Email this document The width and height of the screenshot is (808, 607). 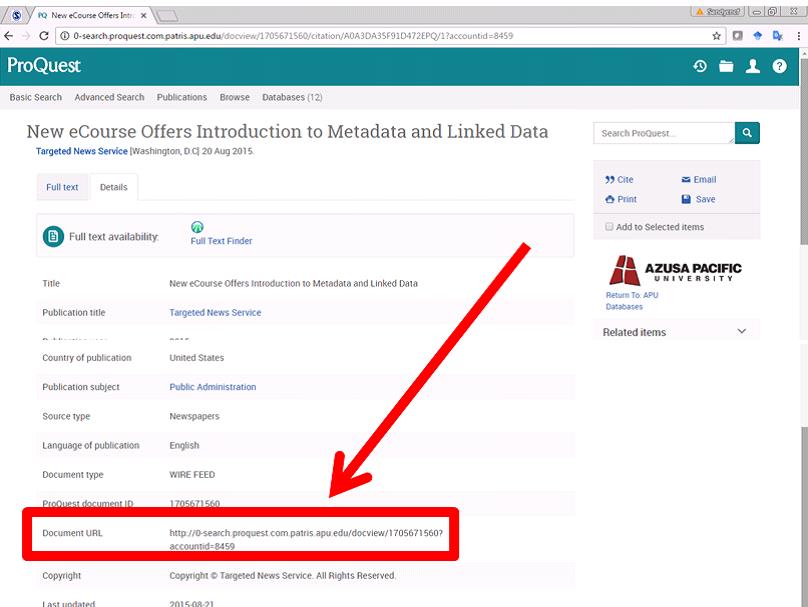point(699,179)
